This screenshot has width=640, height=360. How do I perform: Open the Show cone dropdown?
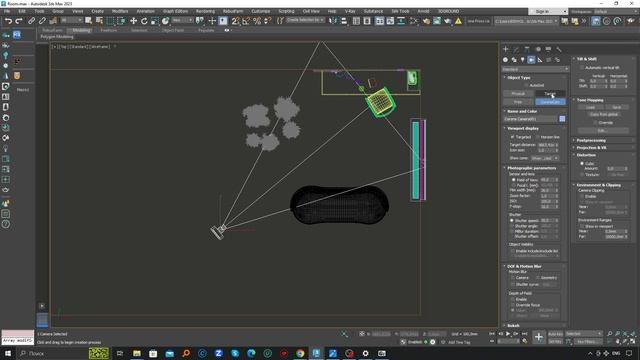pyautogui.click(x=544, y=158)
